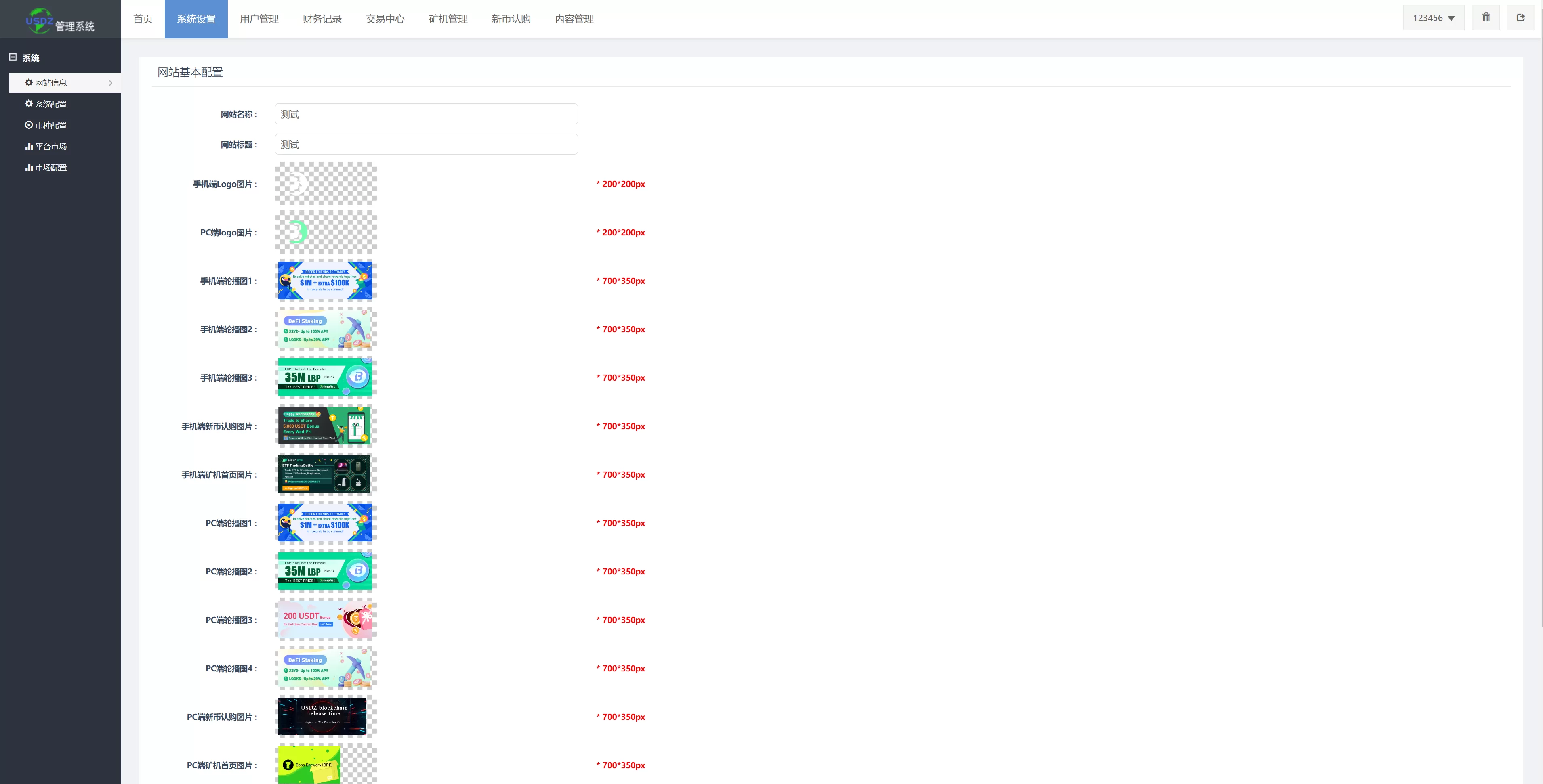This screenshot has width=1543, height=784.
Task: Click the 网站名称 input field
Action: [426, 114]
